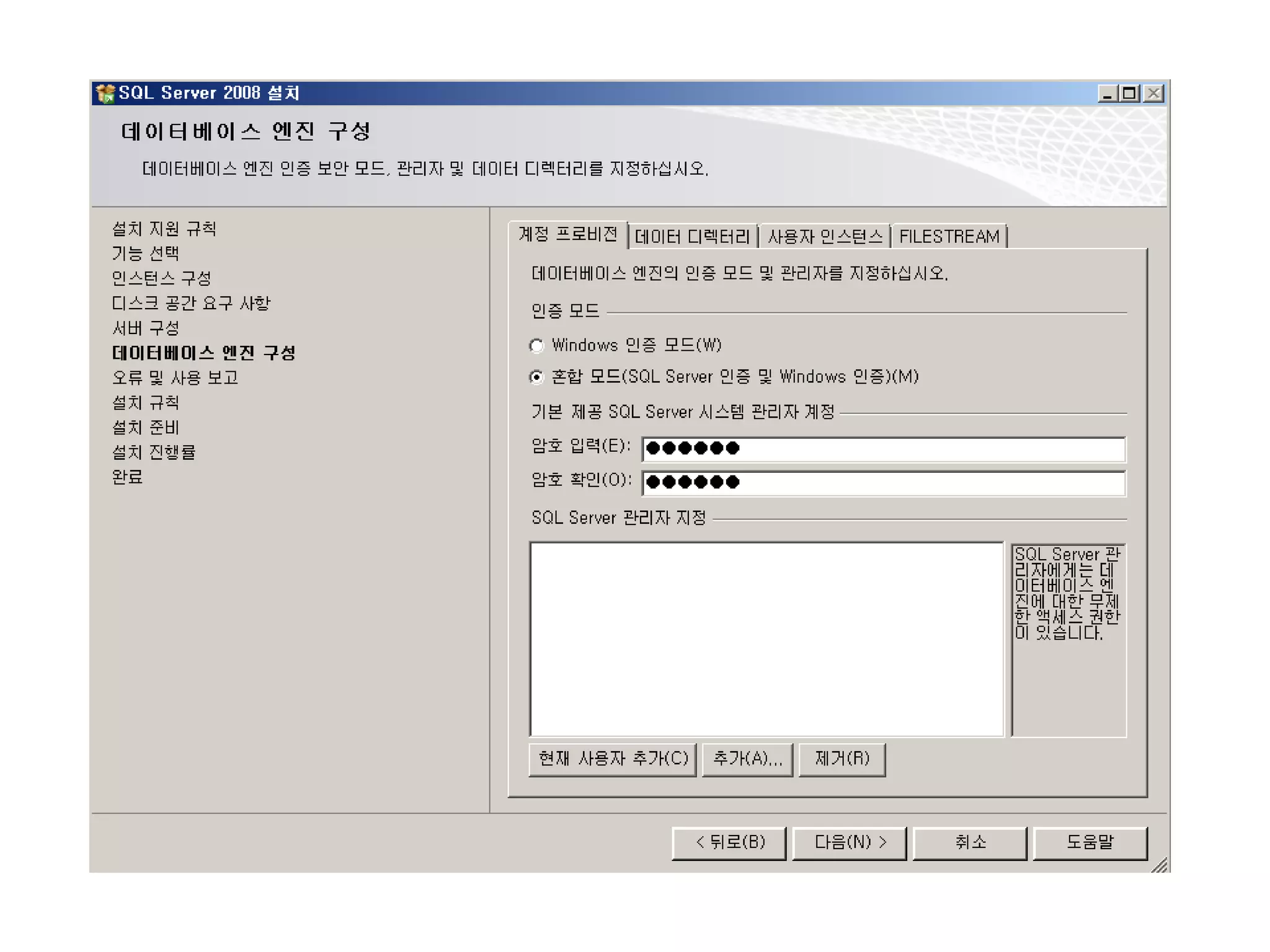The height and width of the screenshot is (952, 1270).
Task: Click the 제거(R) button
Action: [841, 759]
